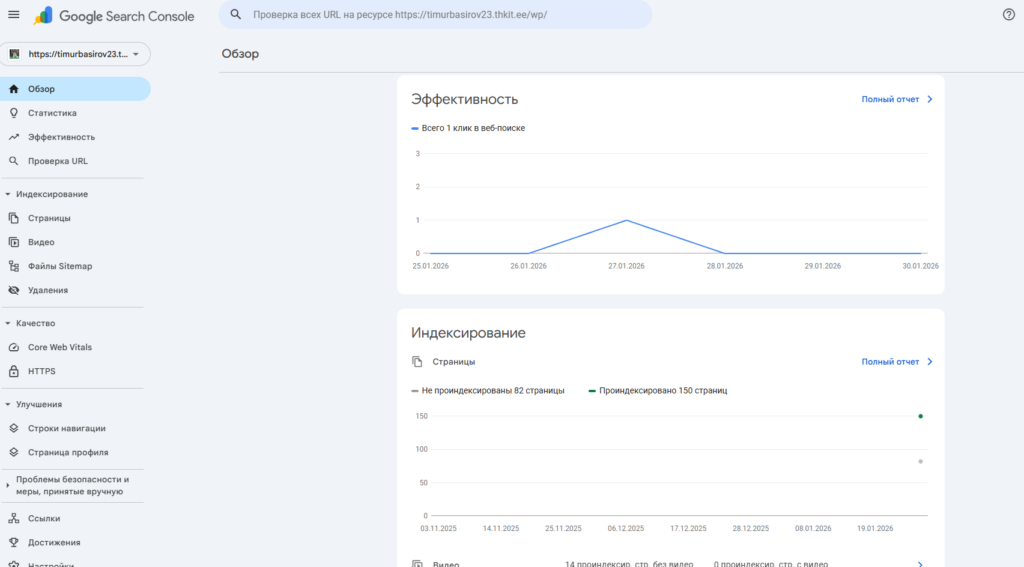The width and height of the screenshot is (1024, 567).
Task: Collapse the Качество sidebar section
Action: (x=9, y=323)
